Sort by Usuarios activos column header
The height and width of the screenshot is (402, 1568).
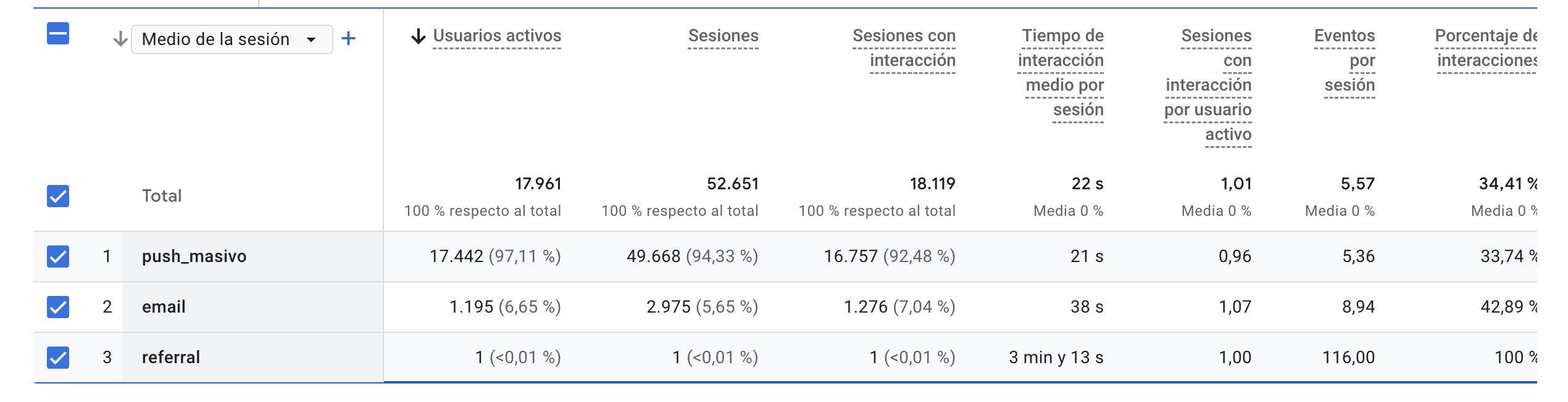click(497, 36)
